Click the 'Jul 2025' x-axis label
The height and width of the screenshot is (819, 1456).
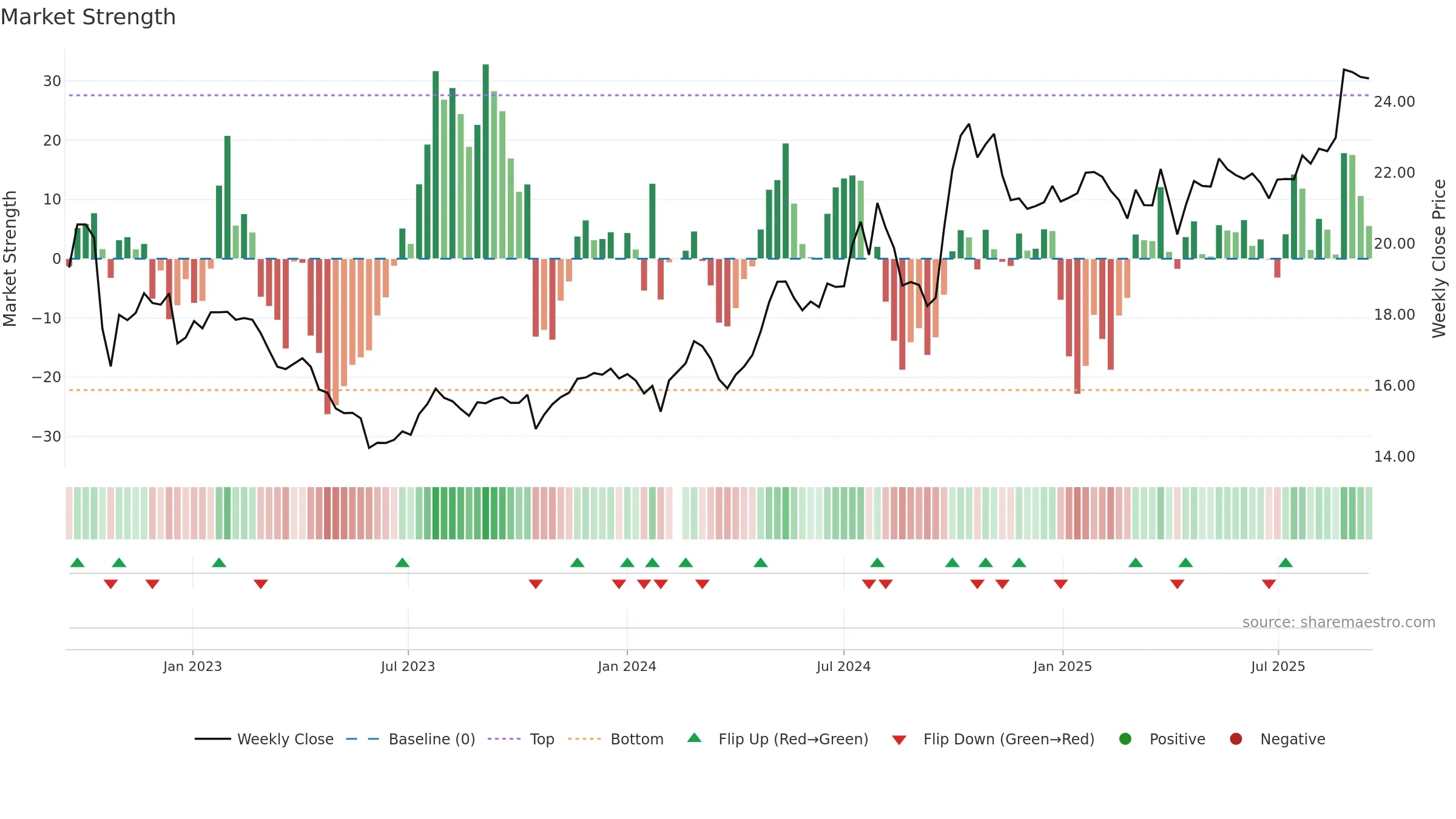coord(1278,666)
